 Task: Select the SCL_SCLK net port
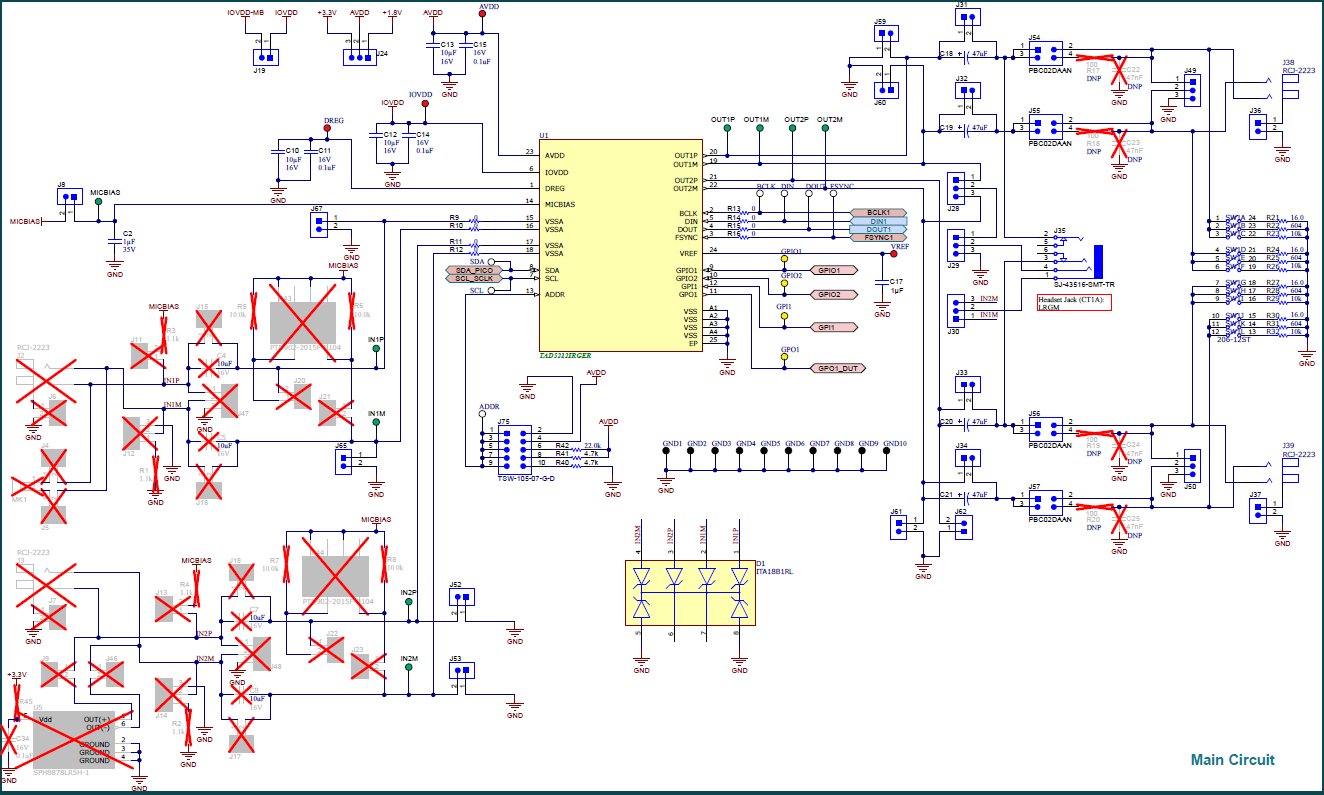(473, 278)
